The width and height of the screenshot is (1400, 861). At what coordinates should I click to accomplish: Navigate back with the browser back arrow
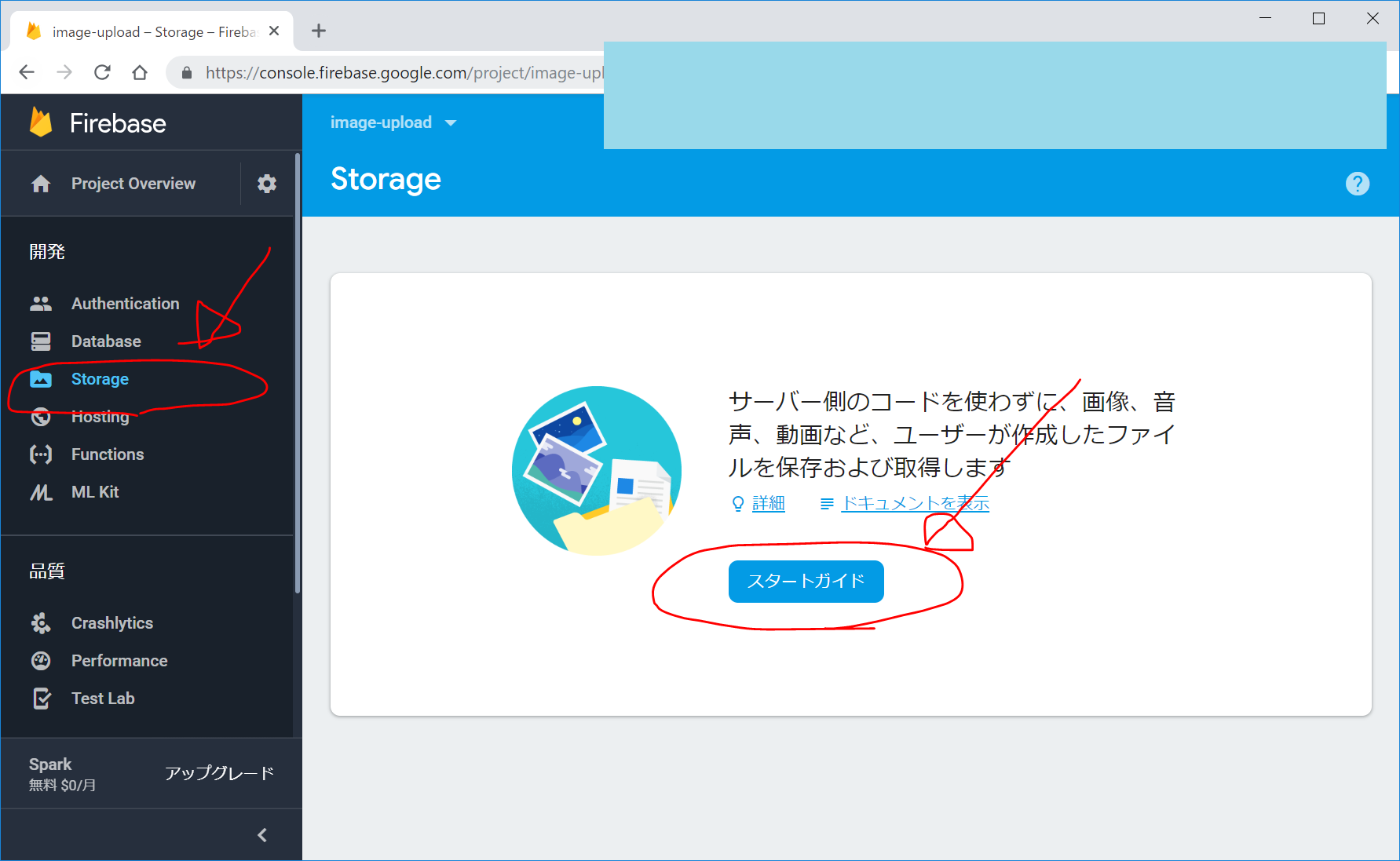coord(27,73)
